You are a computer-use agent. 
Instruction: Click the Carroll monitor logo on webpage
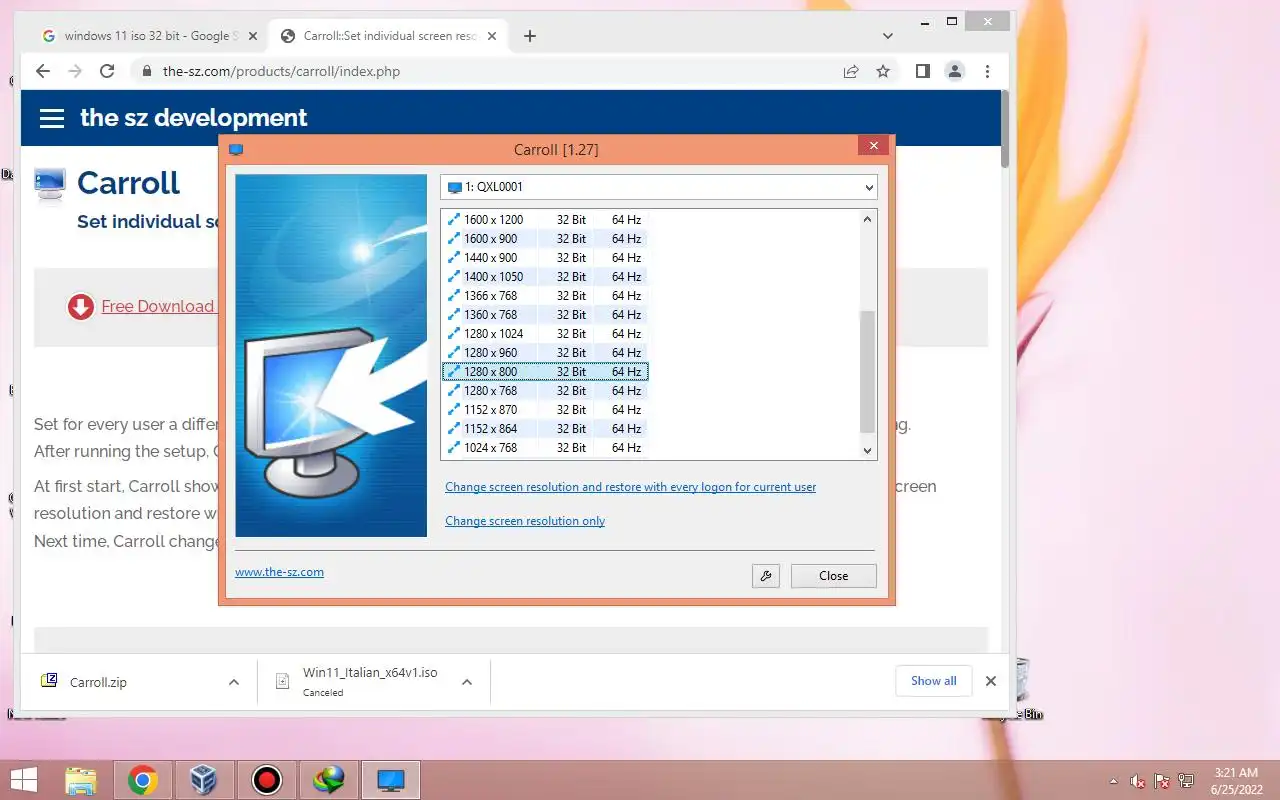(50, 184)
